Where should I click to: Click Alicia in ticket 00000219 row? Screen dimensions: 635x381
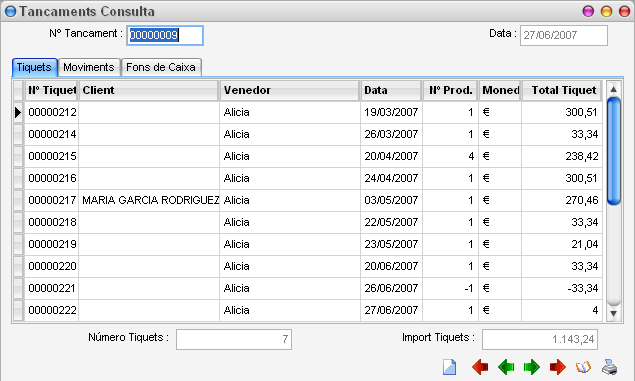point(237,245)
